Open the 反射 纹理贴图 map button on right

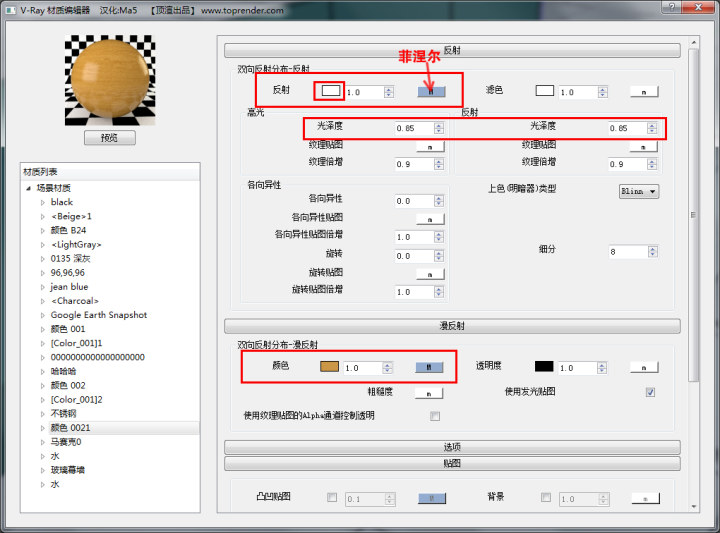pyautogui.click(x=643, y=146)
